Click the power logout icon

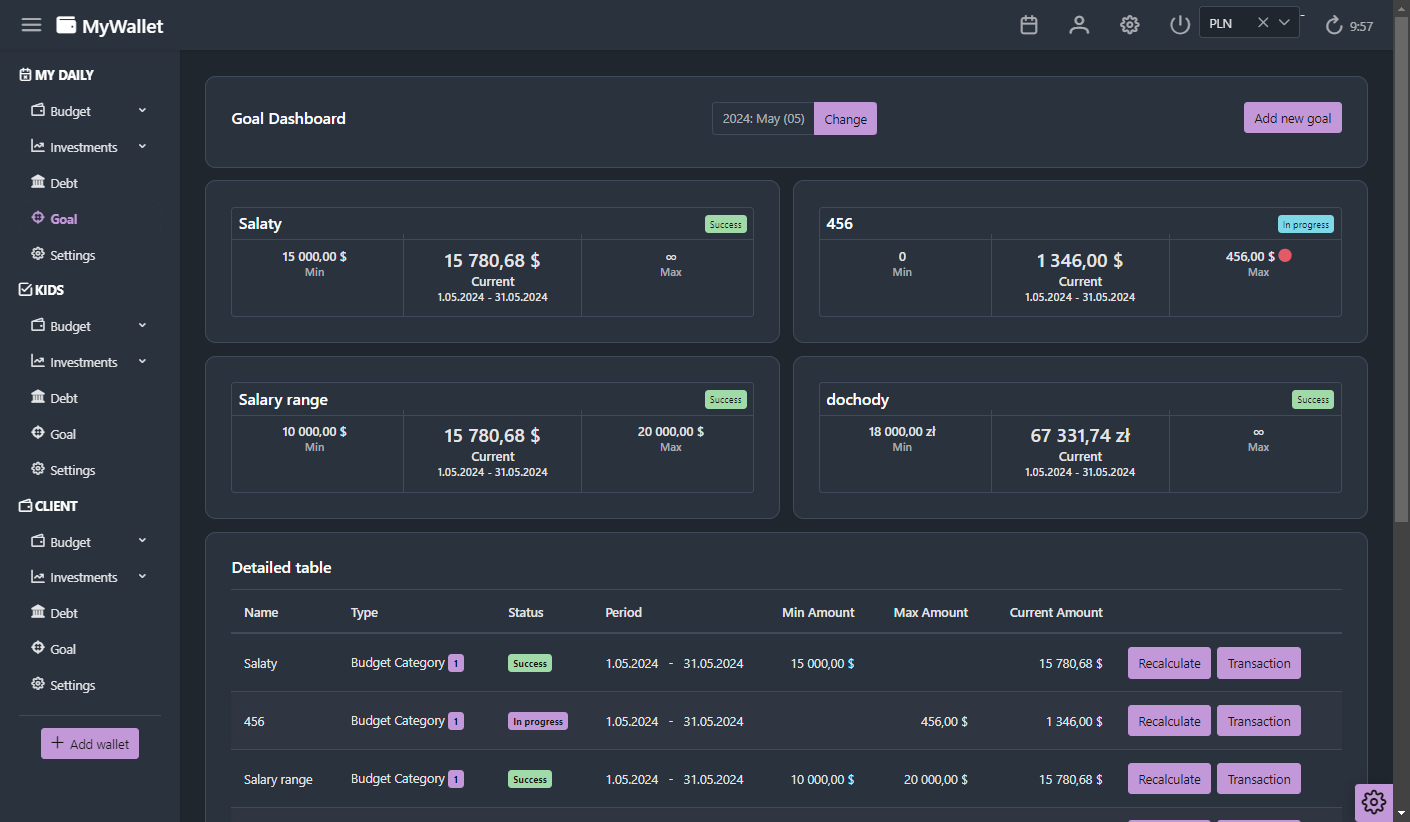tap(1180, 25)
